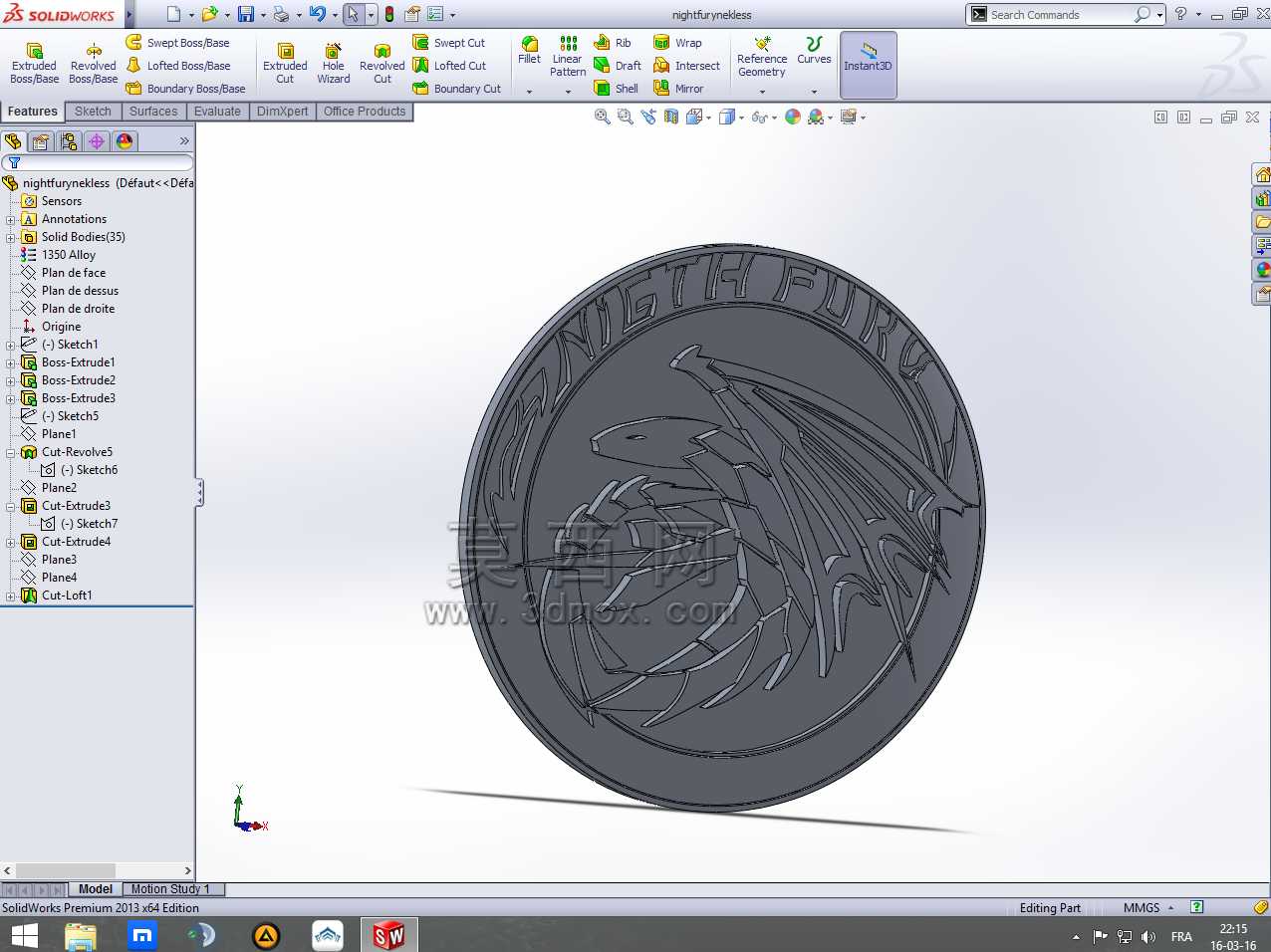
Task: Select the Rib tool
Action: tap(613, 43)
